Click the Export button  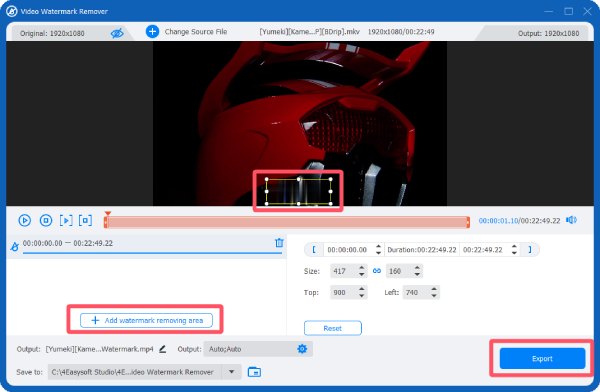pos(542,359)
